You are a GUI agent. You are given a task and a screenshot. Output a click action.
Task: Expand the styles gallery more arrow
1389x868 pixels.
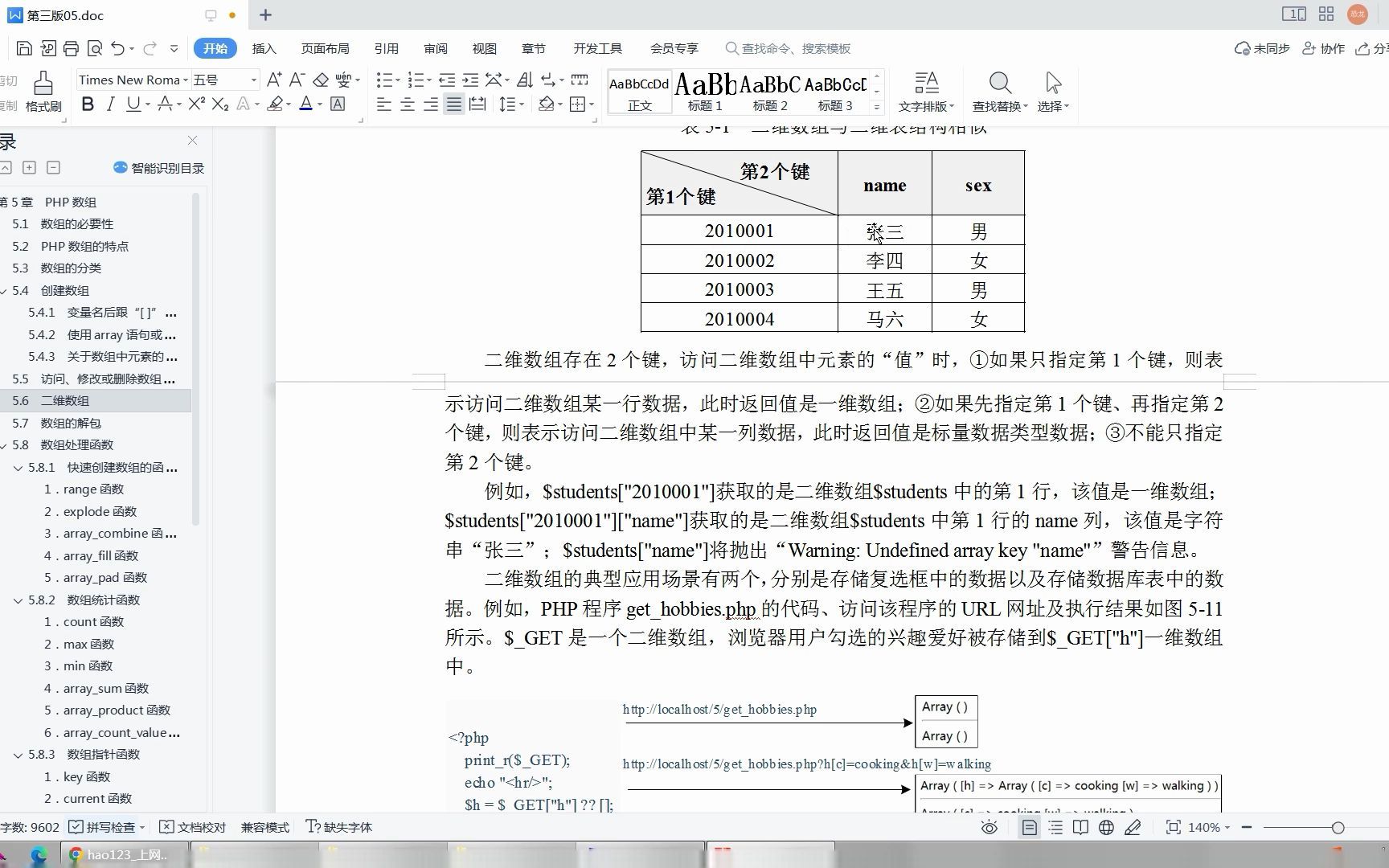click(x=877, y=106)
